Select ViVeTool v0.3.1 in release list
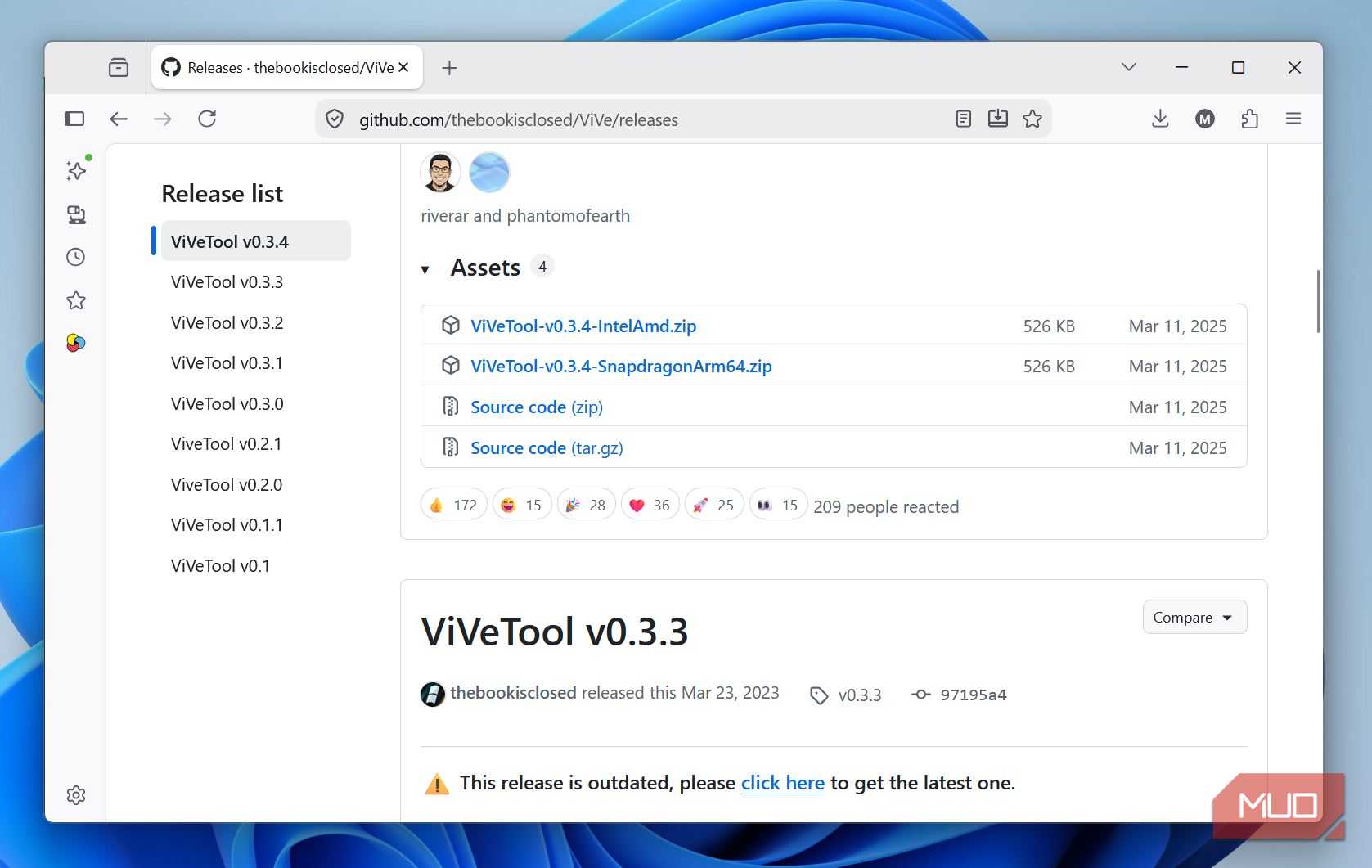This screenshot has height=868, width=1372. click(227, 363)
